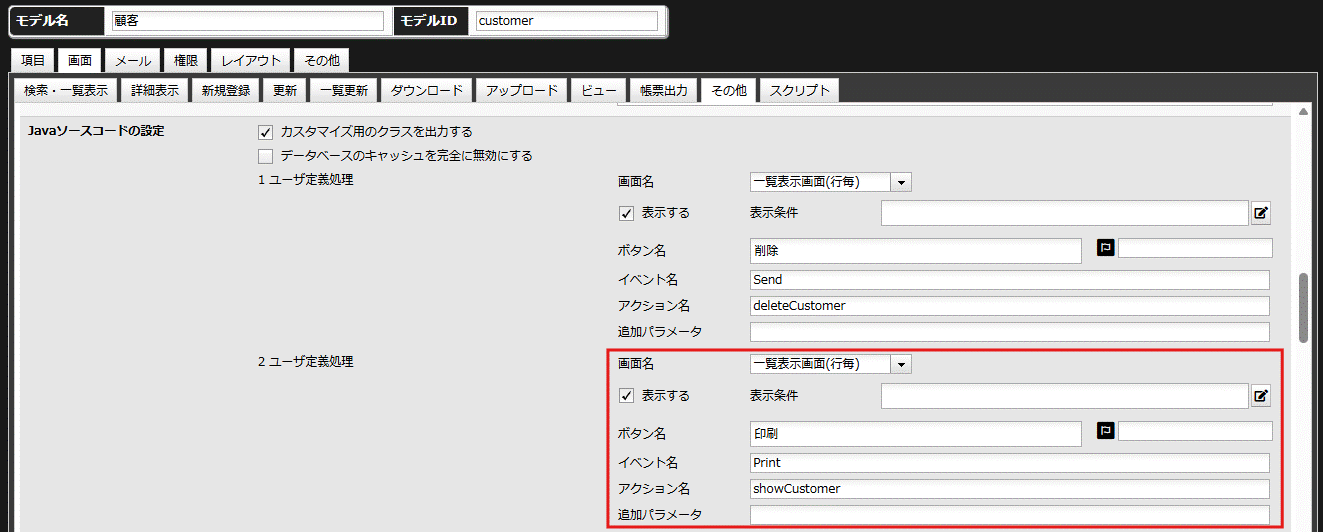Screen dimensions: 1323x532
Task: Click 2 ユーザ定義処理 label
Action: pyautogui.click(x=305, y=362)
